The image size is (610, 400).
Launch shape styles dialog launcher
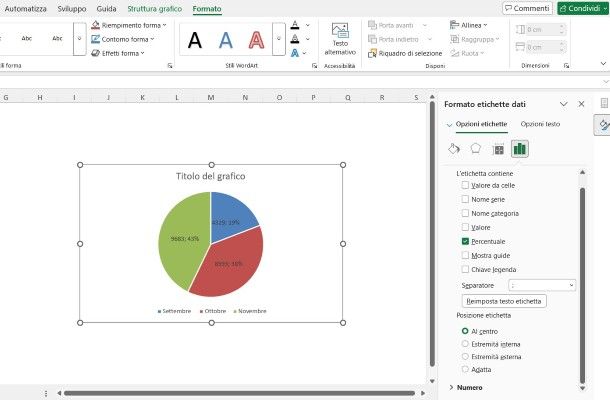170,66
